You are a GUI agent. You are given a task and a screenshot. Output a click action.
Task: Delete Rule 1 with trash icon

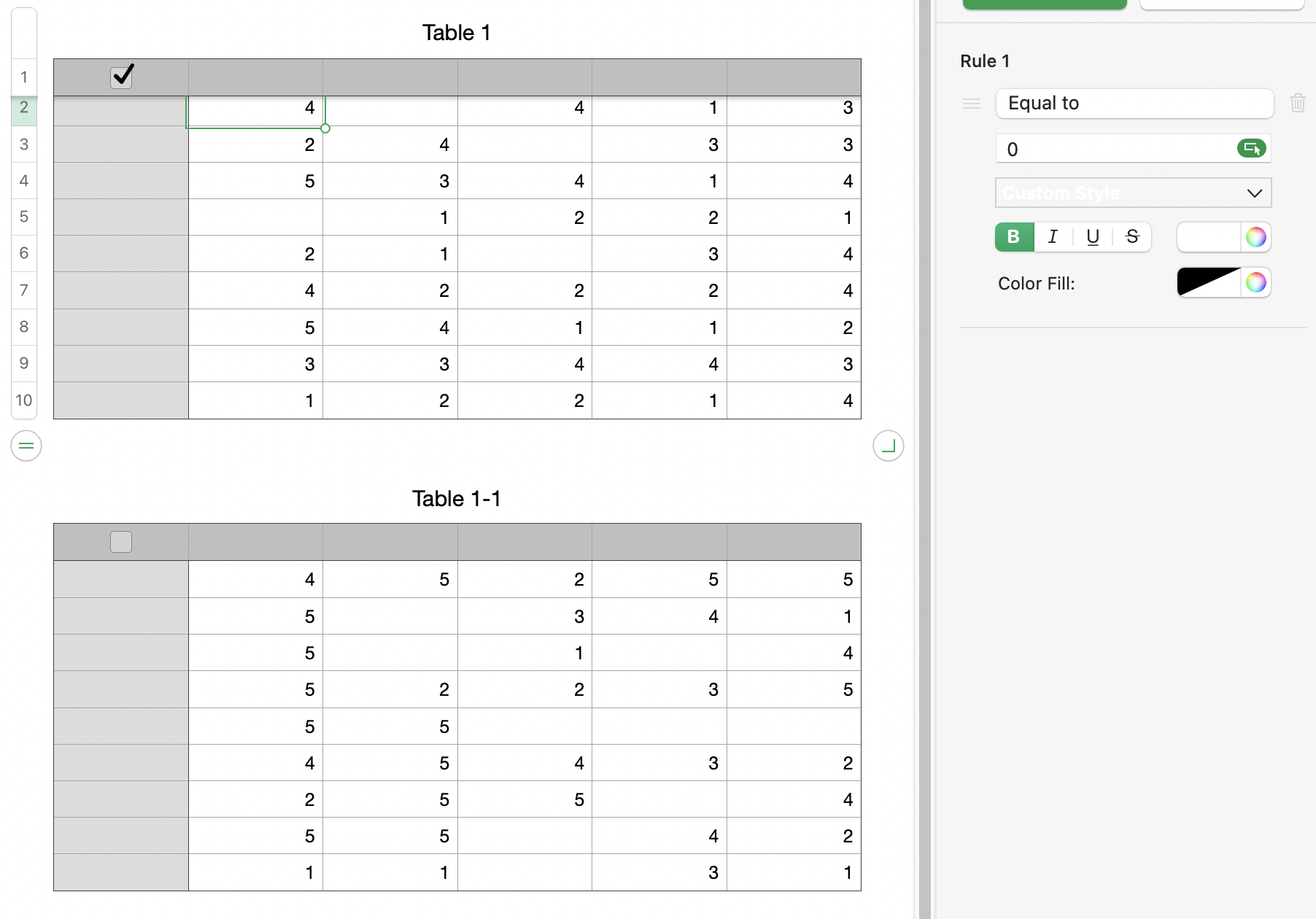click(1297, 103)
